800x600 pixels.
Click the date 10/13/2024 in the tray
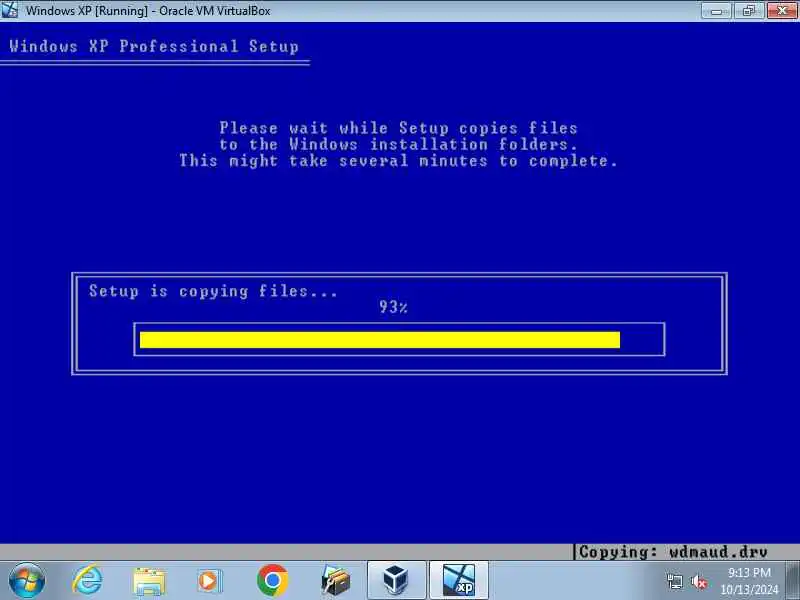749,589
